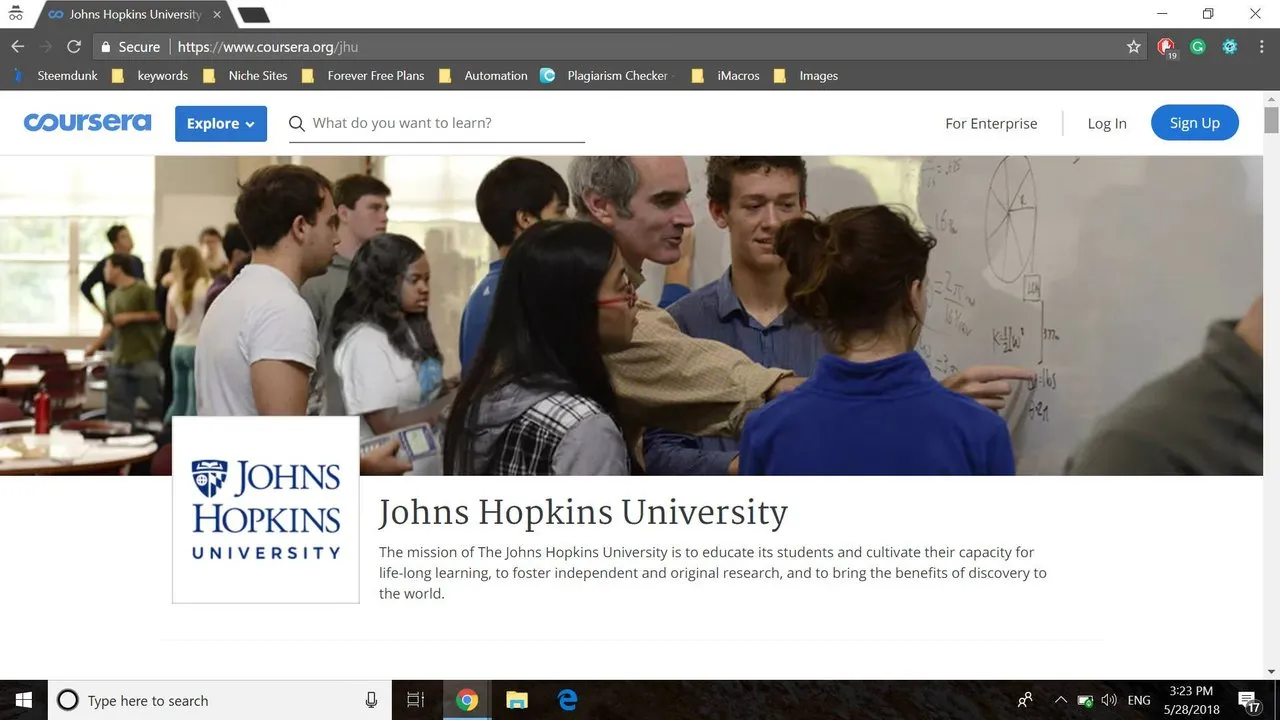Reload the Coursera page
This screenshot has width=1280, height=720.
pyautogui.click(x=73, y=47)
